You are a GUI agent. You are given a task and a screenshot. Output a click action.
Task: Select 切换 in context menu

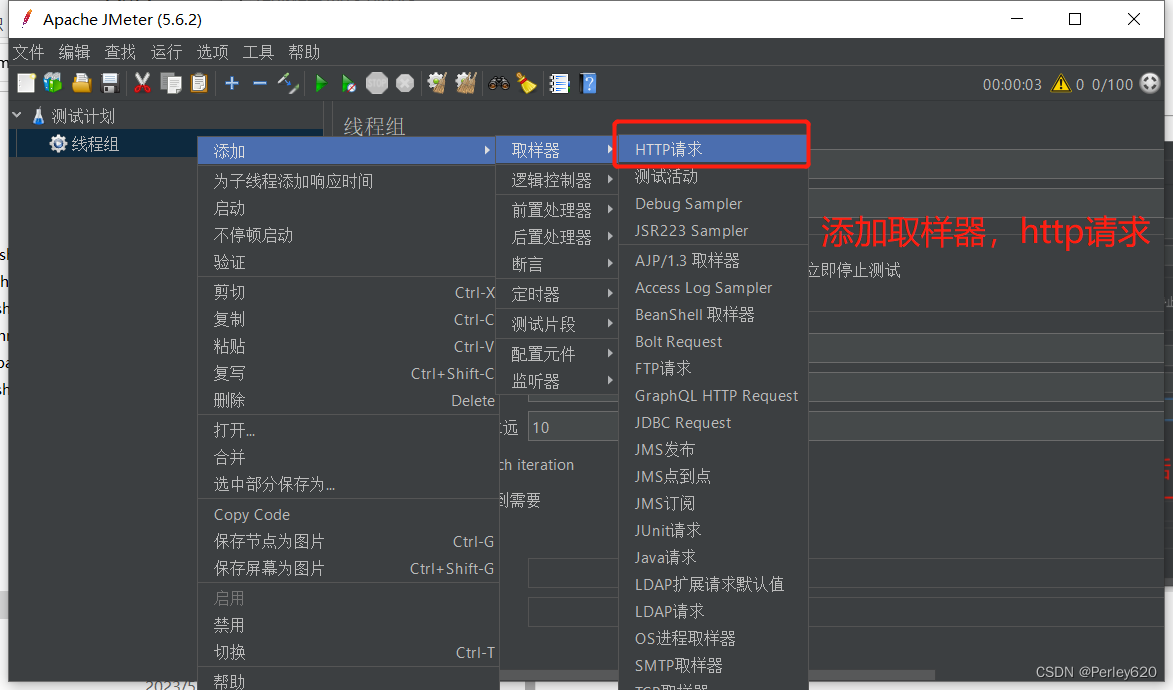pos(348,652)
